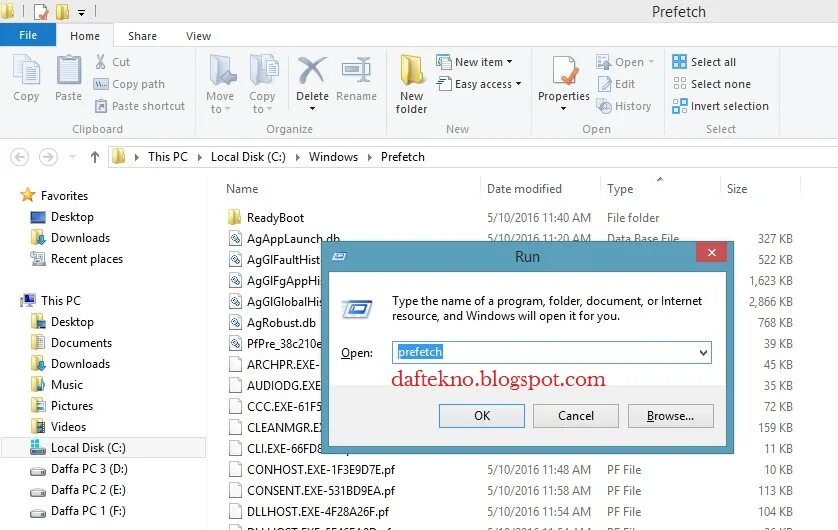The height and width of the screenshot is (530, 838).
Task: Open the Copy to menu
Action: (x=262, y=84)
